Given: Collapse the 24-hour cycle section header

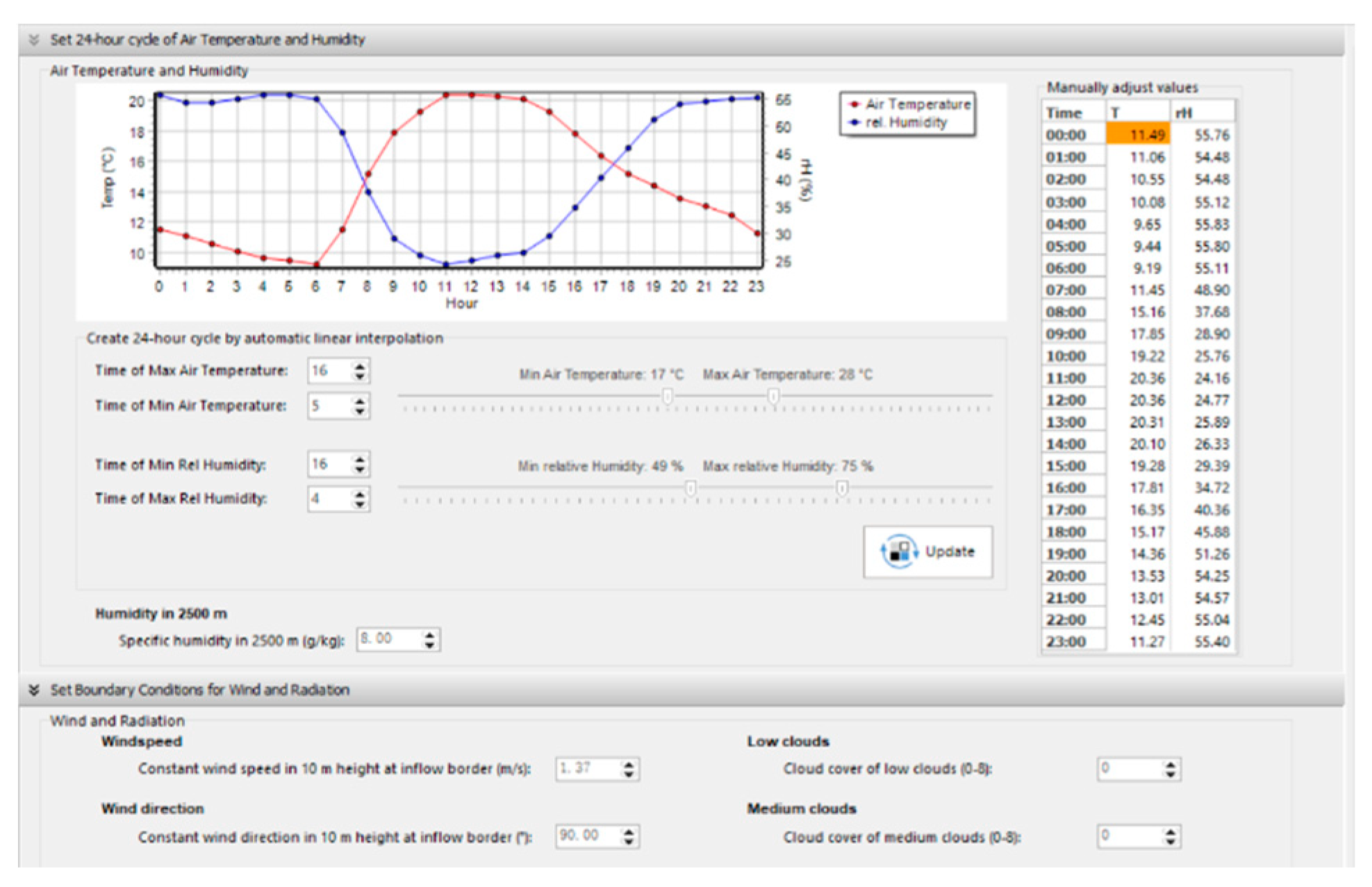Looking at the screenshot, I should (x=33, y=40).
